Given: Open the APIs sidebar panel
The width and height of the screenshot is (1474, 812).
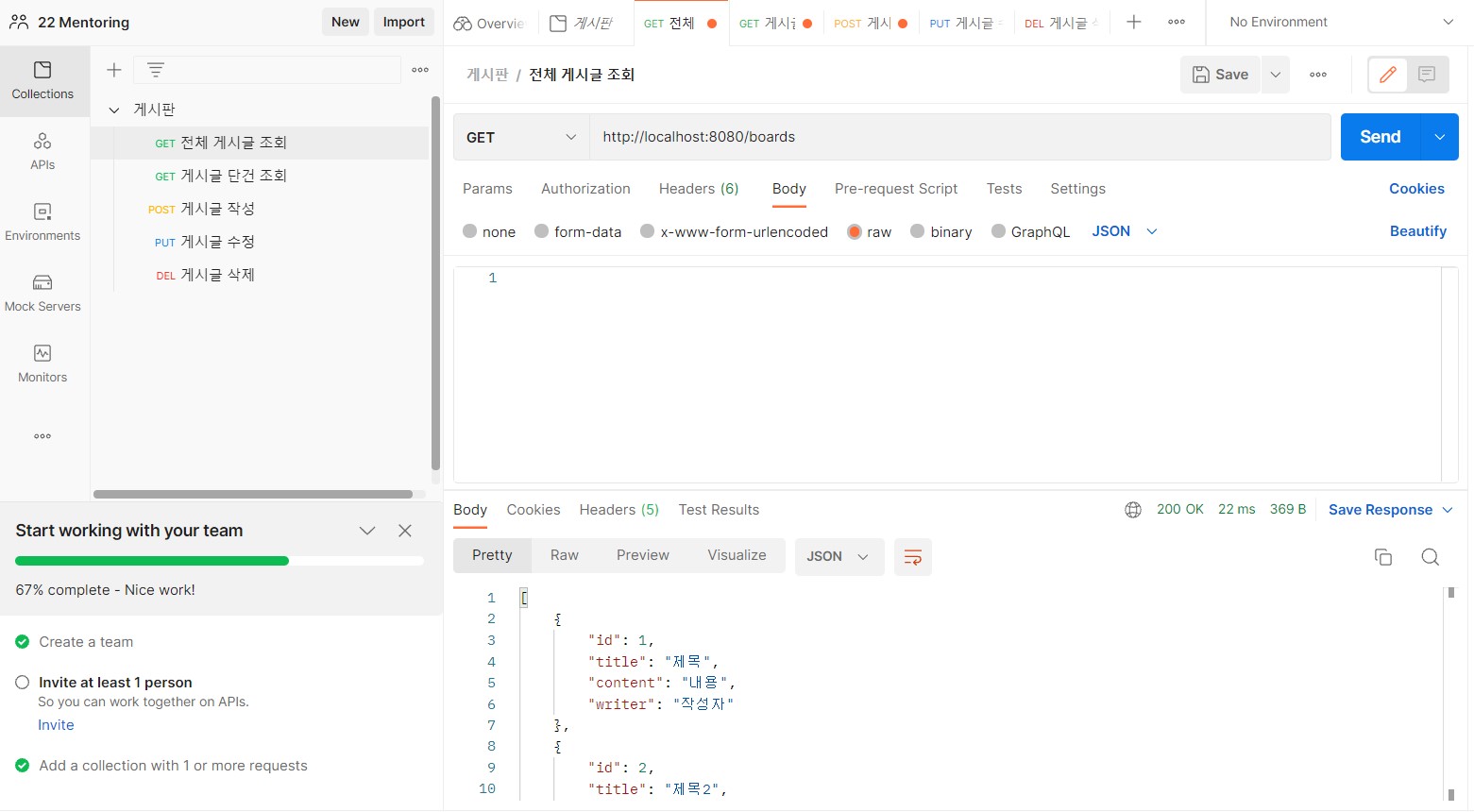Looking at the screenshot, I should click(x=42, y=152).
